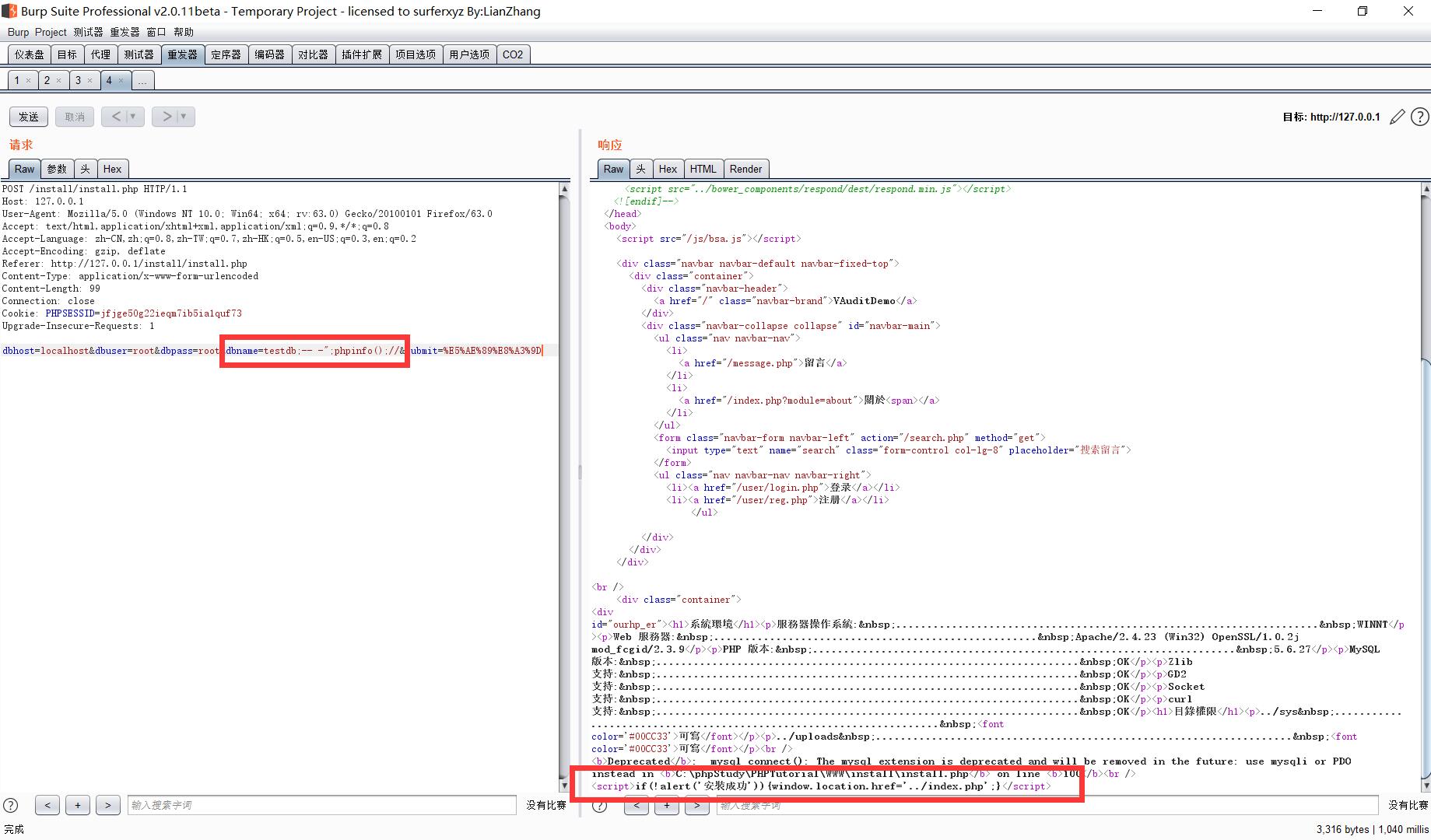
Task: Click response search next match button
Action: point(697,807)
